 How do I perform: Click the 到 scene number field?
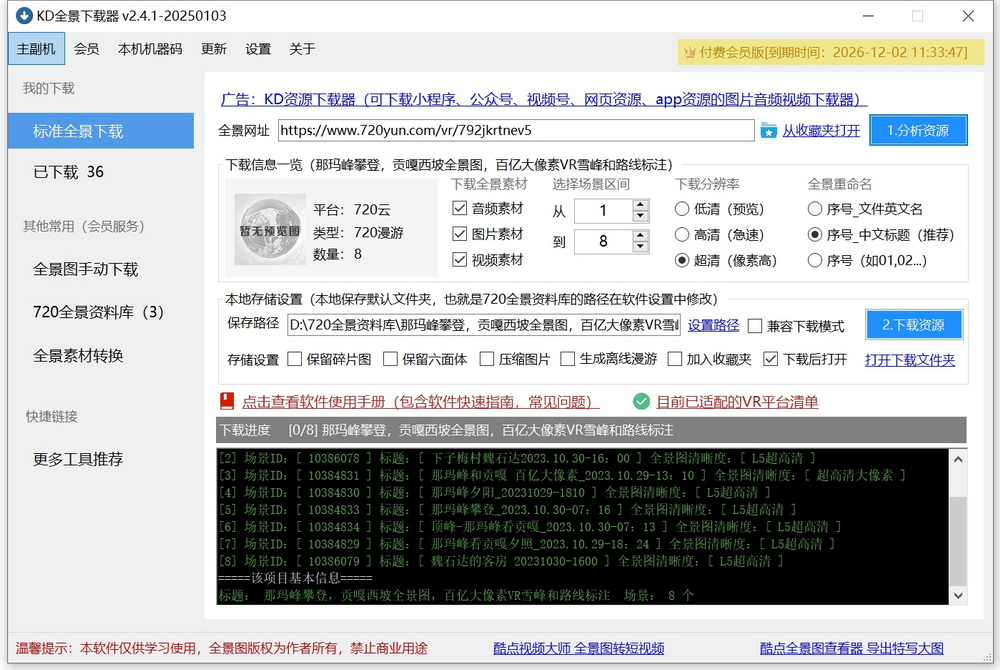point(603,241)
